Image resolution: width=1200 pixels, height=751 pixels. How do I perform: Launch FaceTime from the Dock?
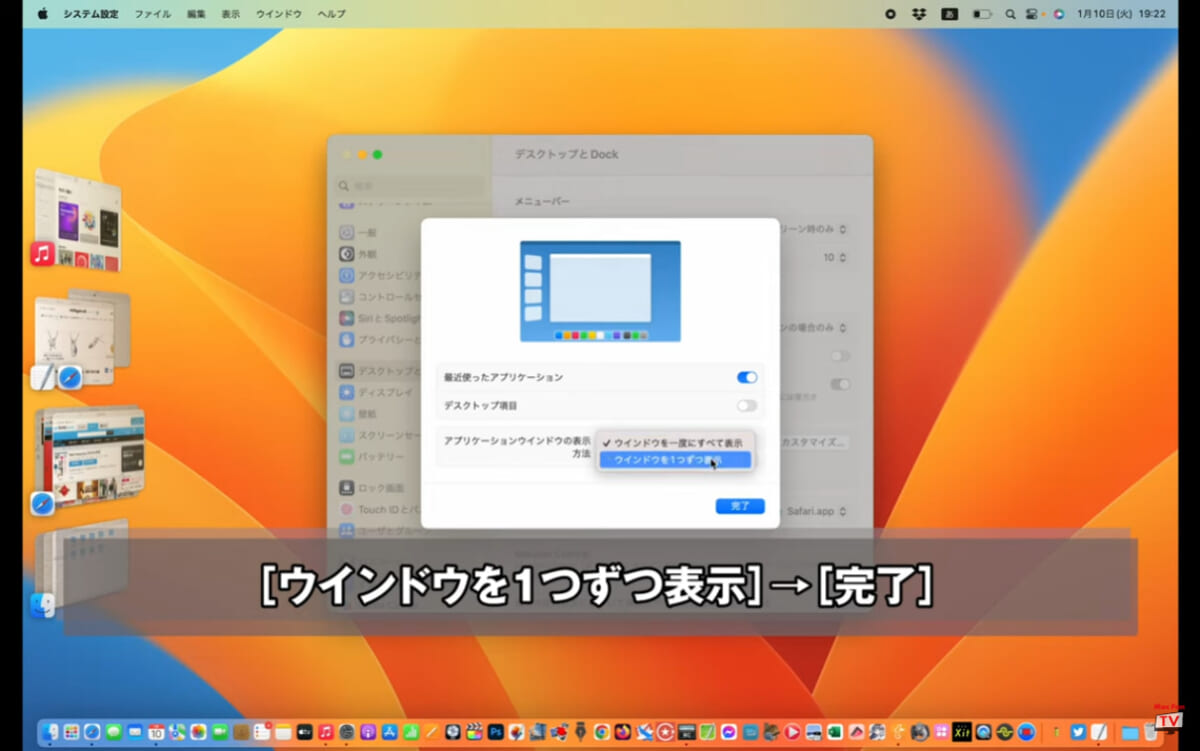[219, 732]
